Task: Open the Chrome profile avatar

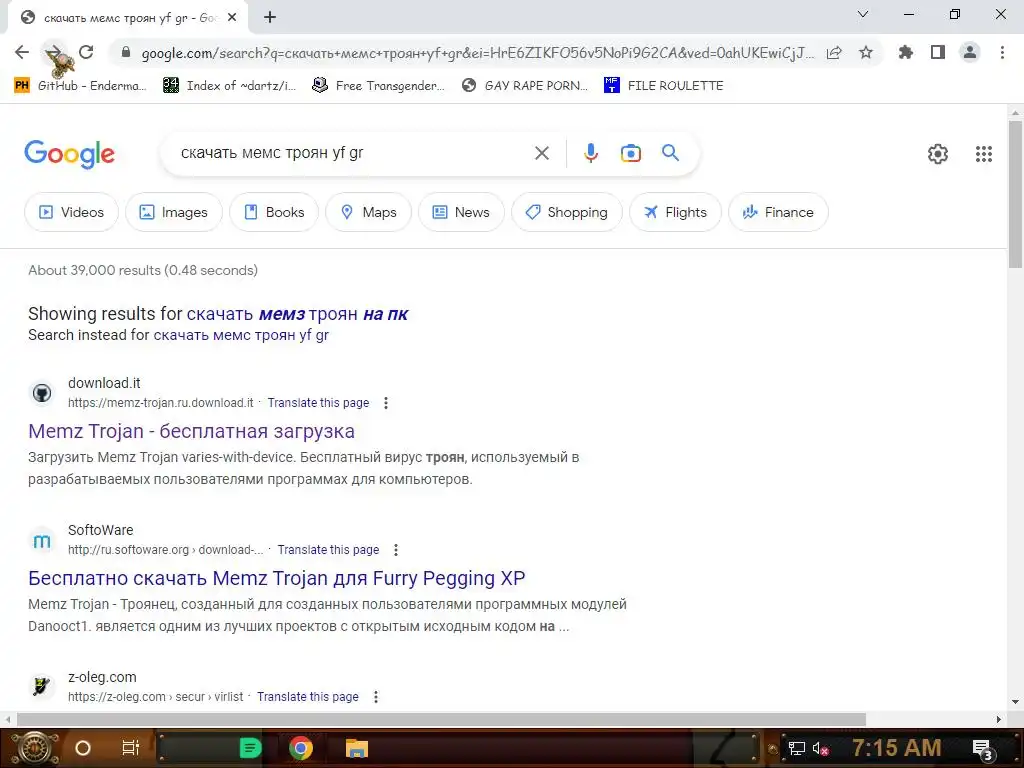Action: coord(970,52)
